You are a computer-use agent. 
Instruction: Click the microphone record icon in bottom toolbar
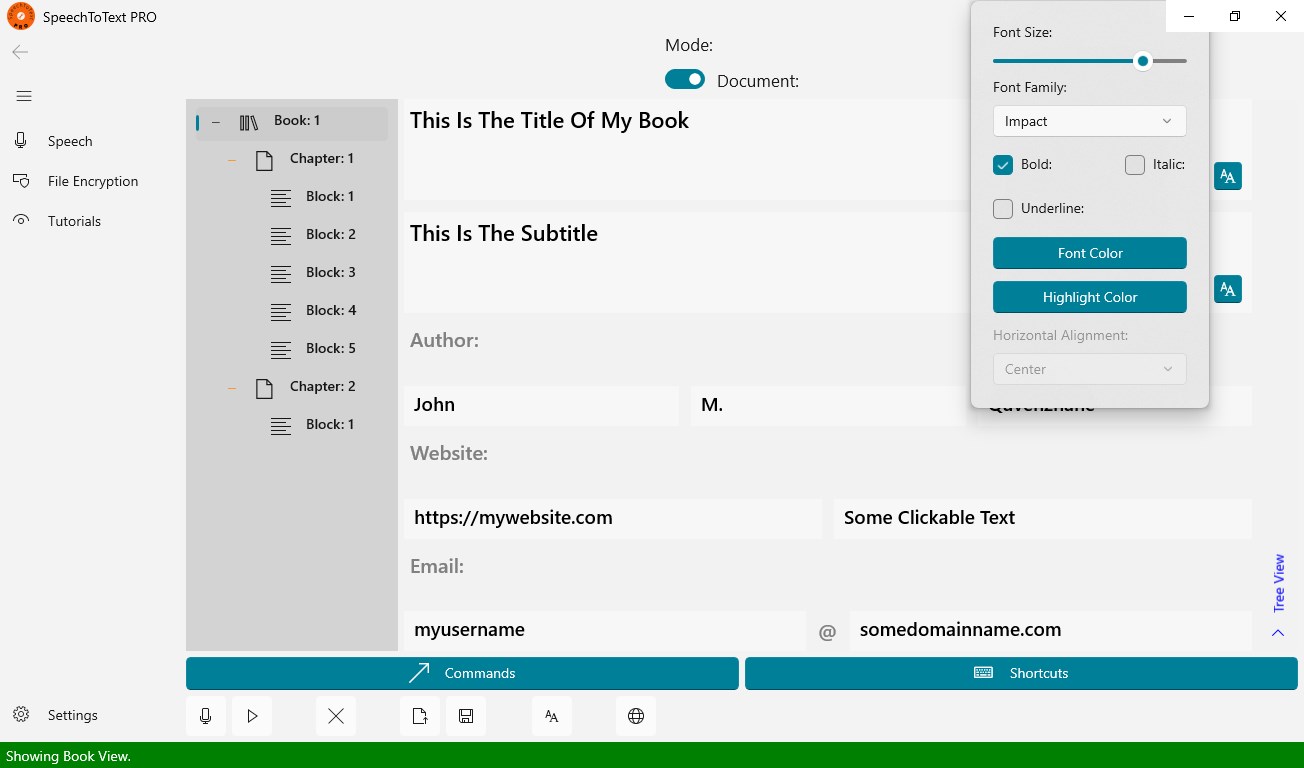(x=206, y=716)
